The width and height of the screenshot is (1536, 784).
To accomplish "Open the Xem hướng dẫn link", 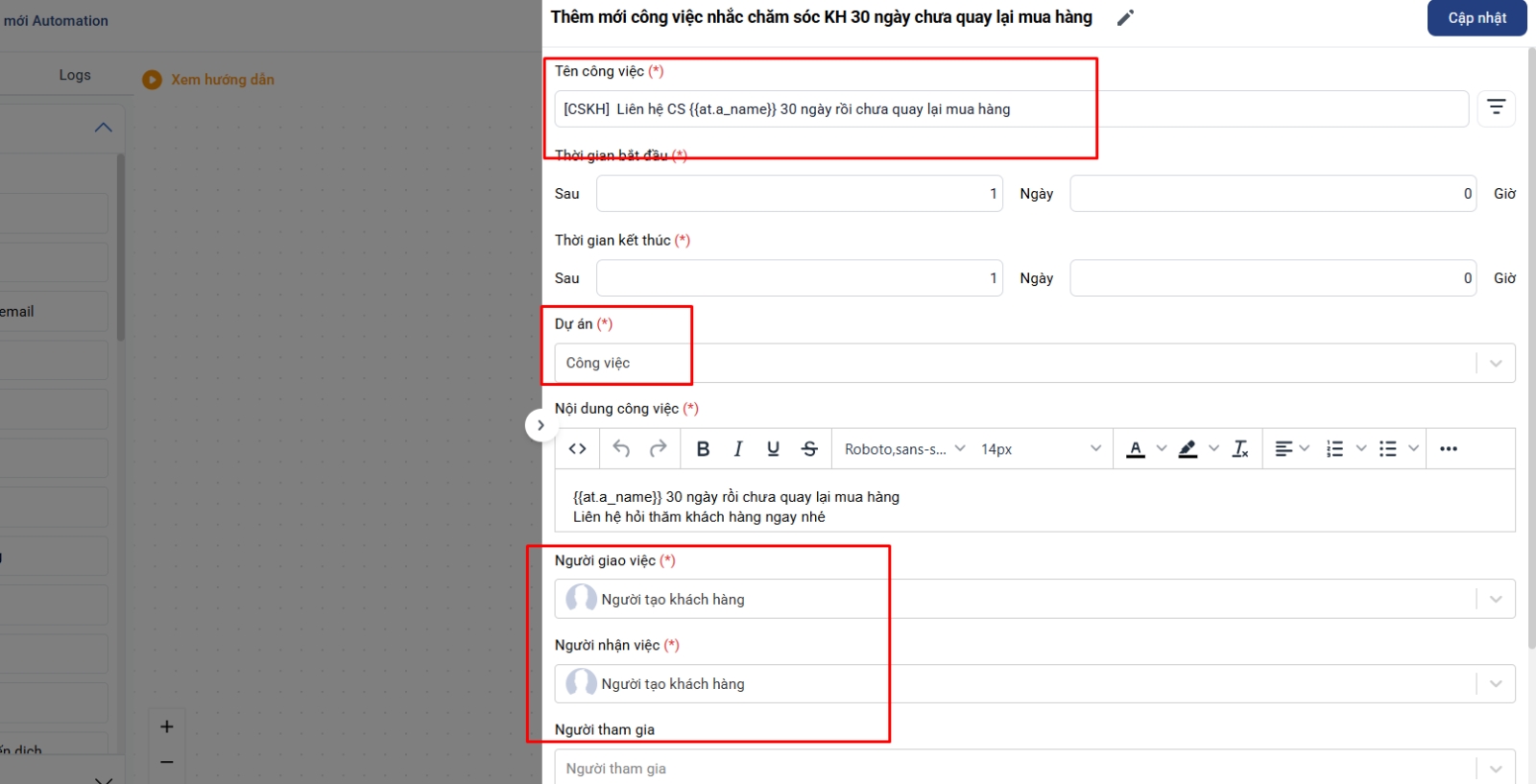I will (222, 80).
